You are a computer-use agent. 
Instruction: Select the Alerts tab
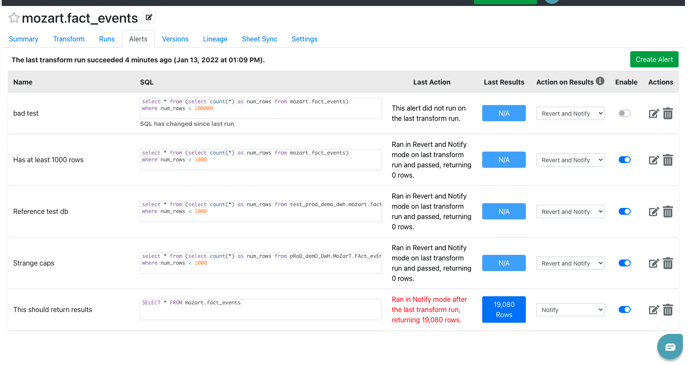pos(138,39)
